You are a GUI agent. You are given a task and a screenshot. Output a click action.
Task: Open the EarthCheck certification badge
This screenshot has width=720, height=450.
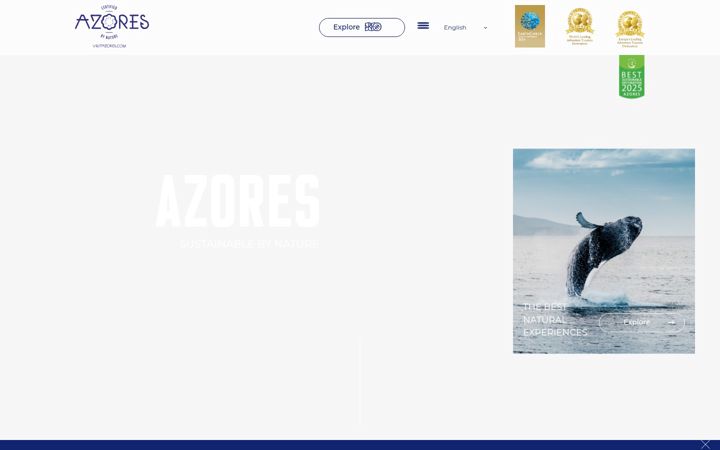(x=530, y=26)
